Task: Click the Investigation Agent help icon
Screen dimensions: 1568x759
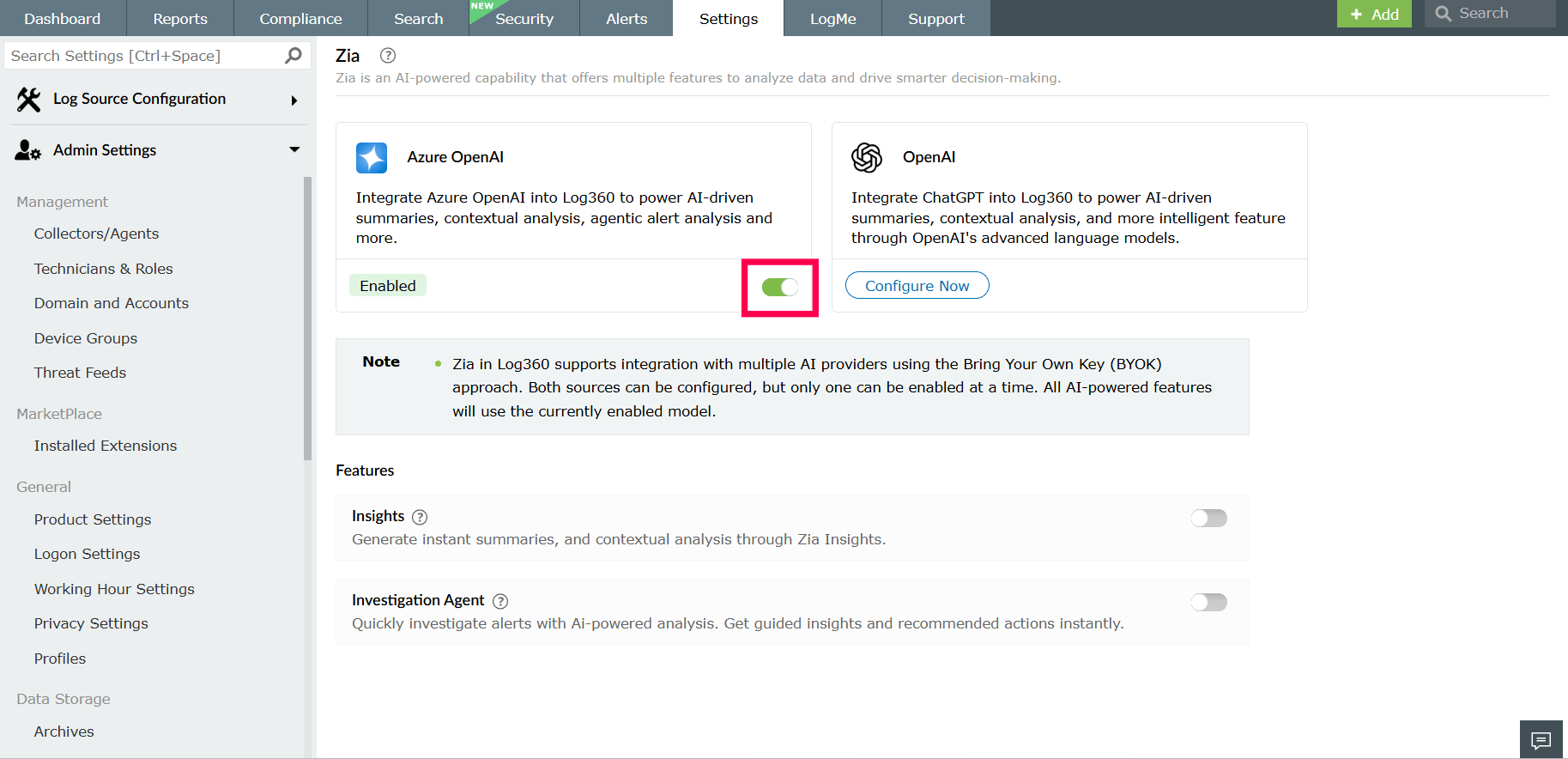Action: [x=500, y=601]
